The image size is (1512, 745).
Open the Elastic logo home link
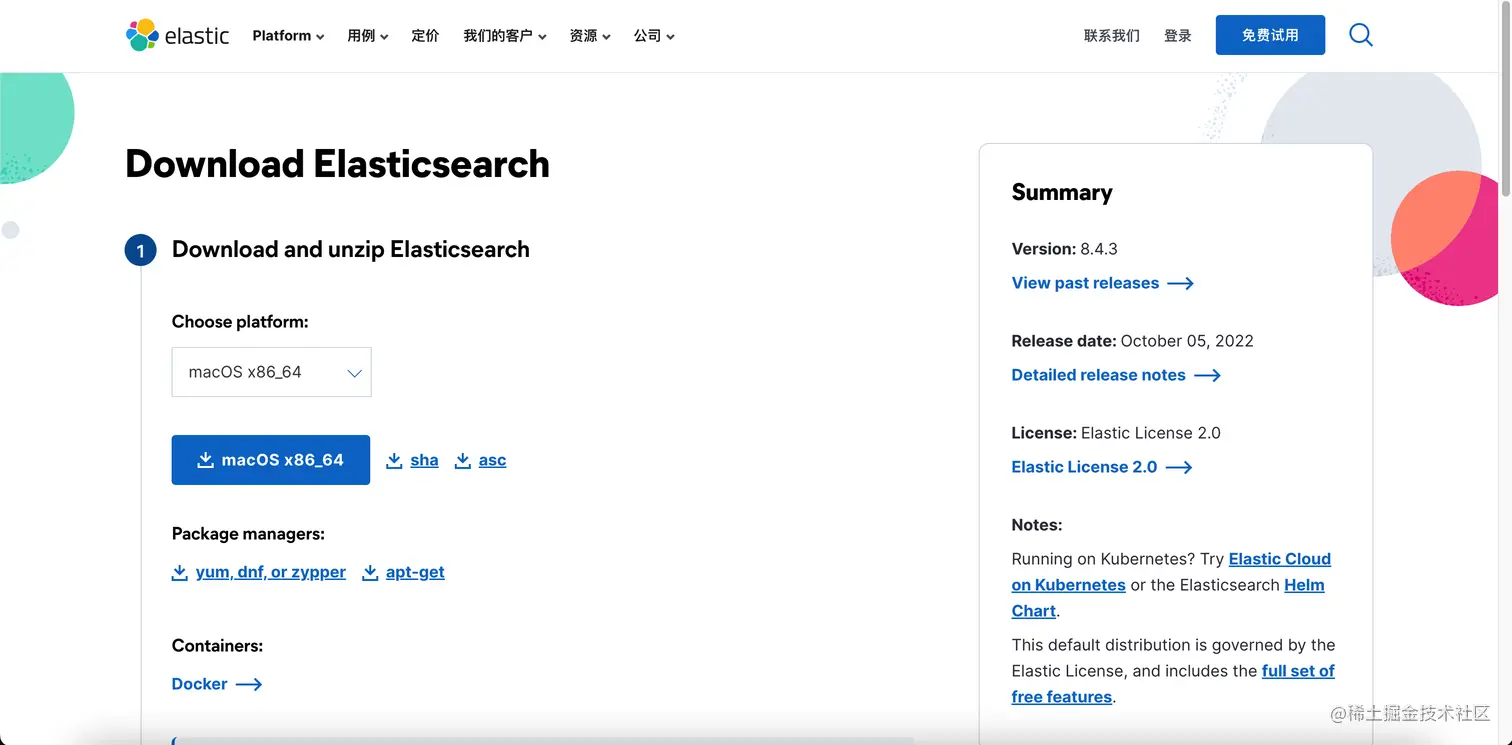(178, 35)
